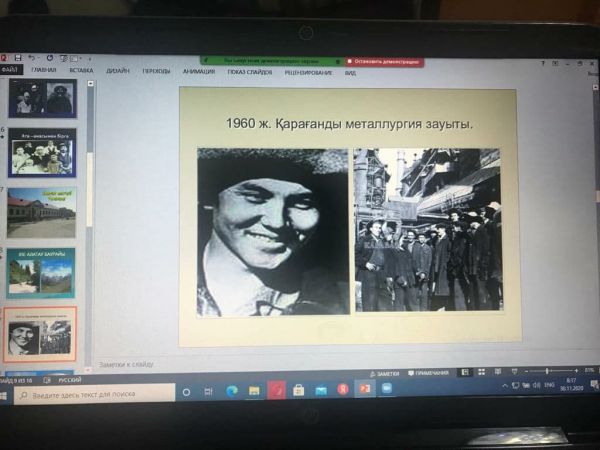Image resolution: width=600 pixels, height=450 pixels.
Task: Select the slide 7 building thumbnail
Action: point(41,212)
